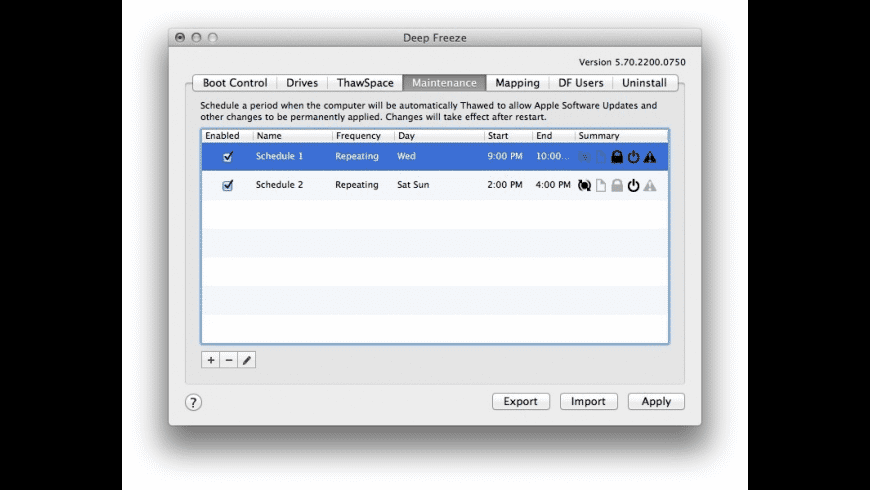
Task: Switch to the DF Users tab
Action: 580,83
